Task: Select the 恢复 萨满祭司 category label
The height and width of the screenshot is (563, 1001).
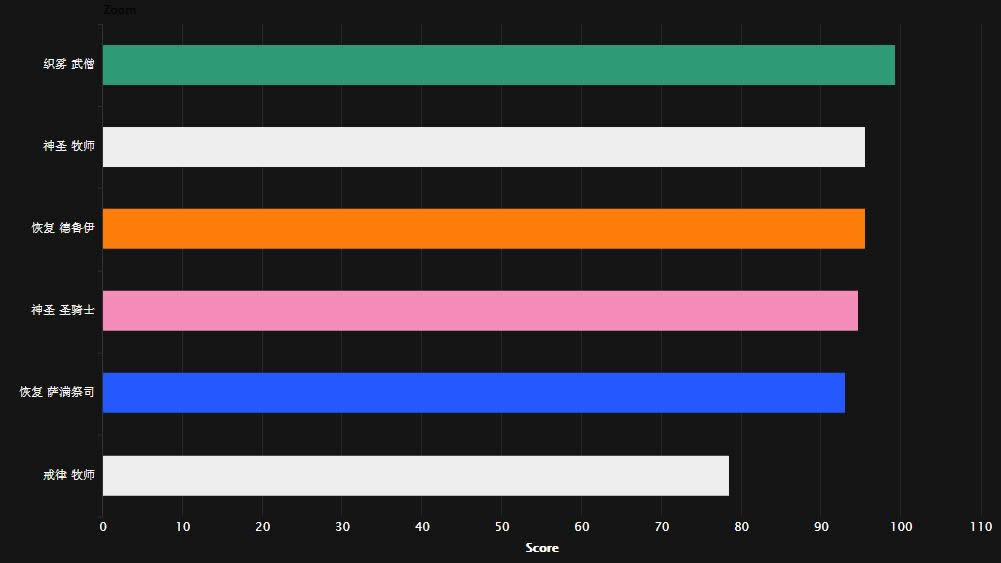Action: (57, 393)
